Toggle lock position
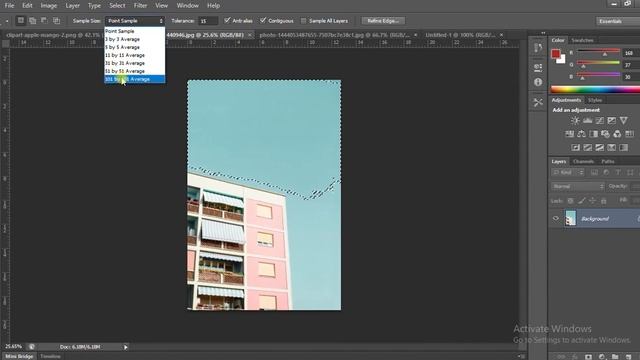The image size is (640, 360). click(x=592, y=200)
